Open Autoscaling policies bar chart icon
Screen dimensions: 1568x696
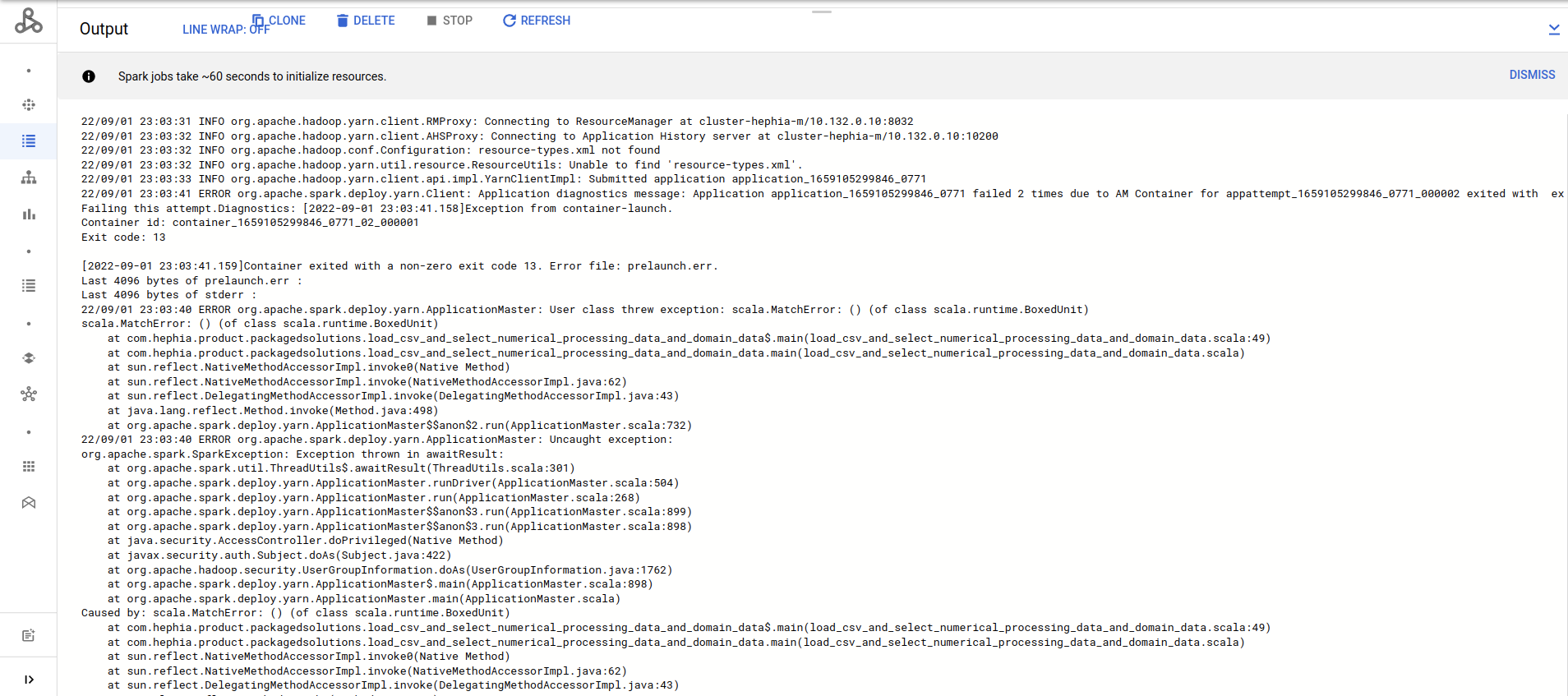tap(29, 214)
